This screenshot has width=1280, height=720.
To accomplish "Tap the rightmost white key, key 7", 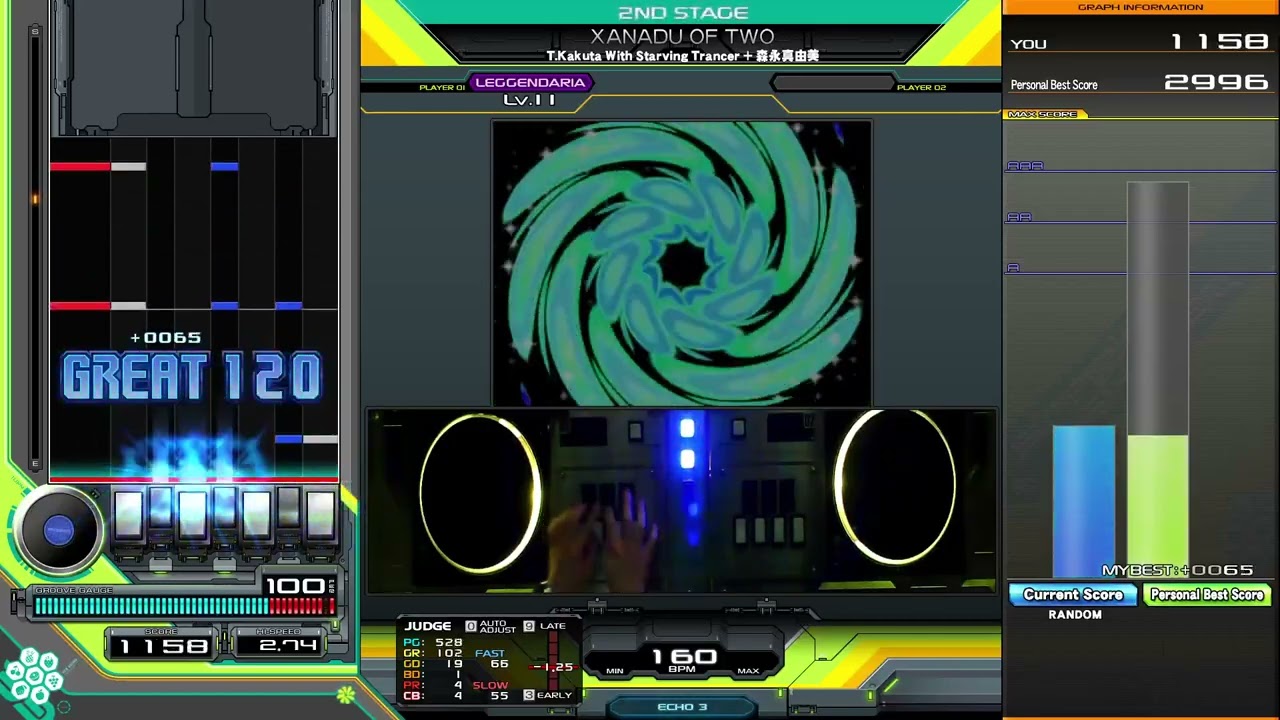I will pos(320,515).
